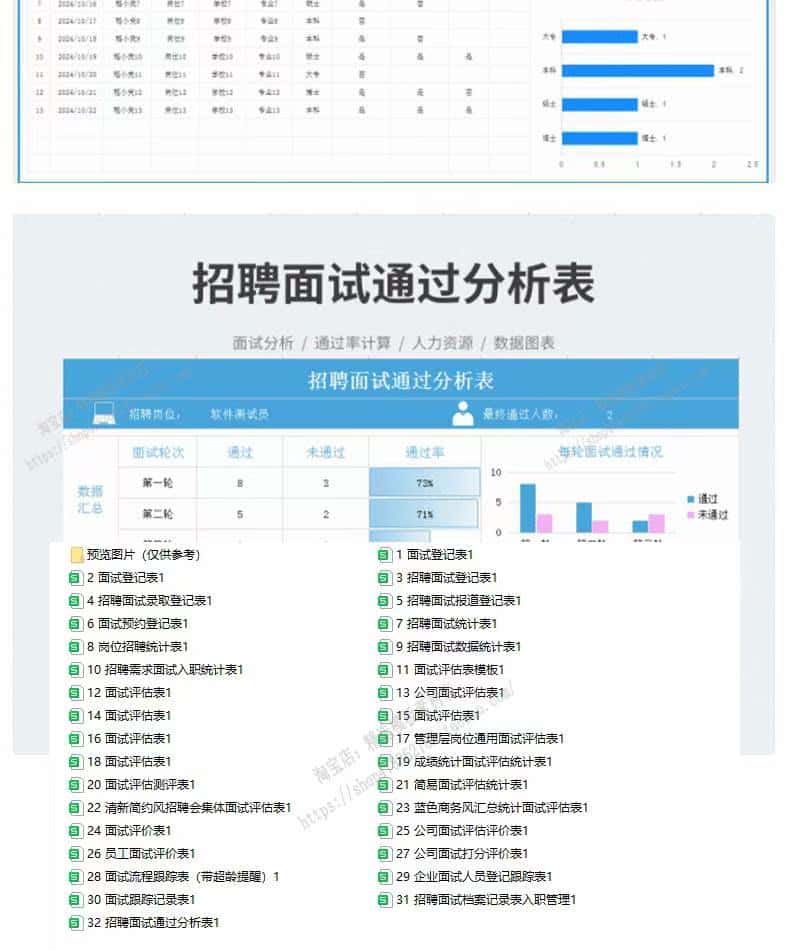Click the yellow folder icon for 预览图片
Screen dimensions: 790x950
76,554
